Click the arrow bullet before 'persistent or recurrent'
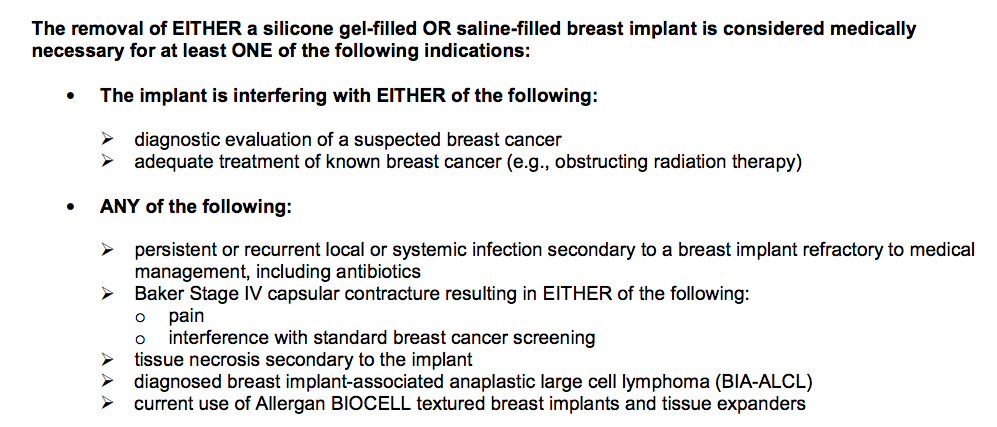The width and height of the screenshot is (997, 427). (106, 250)
